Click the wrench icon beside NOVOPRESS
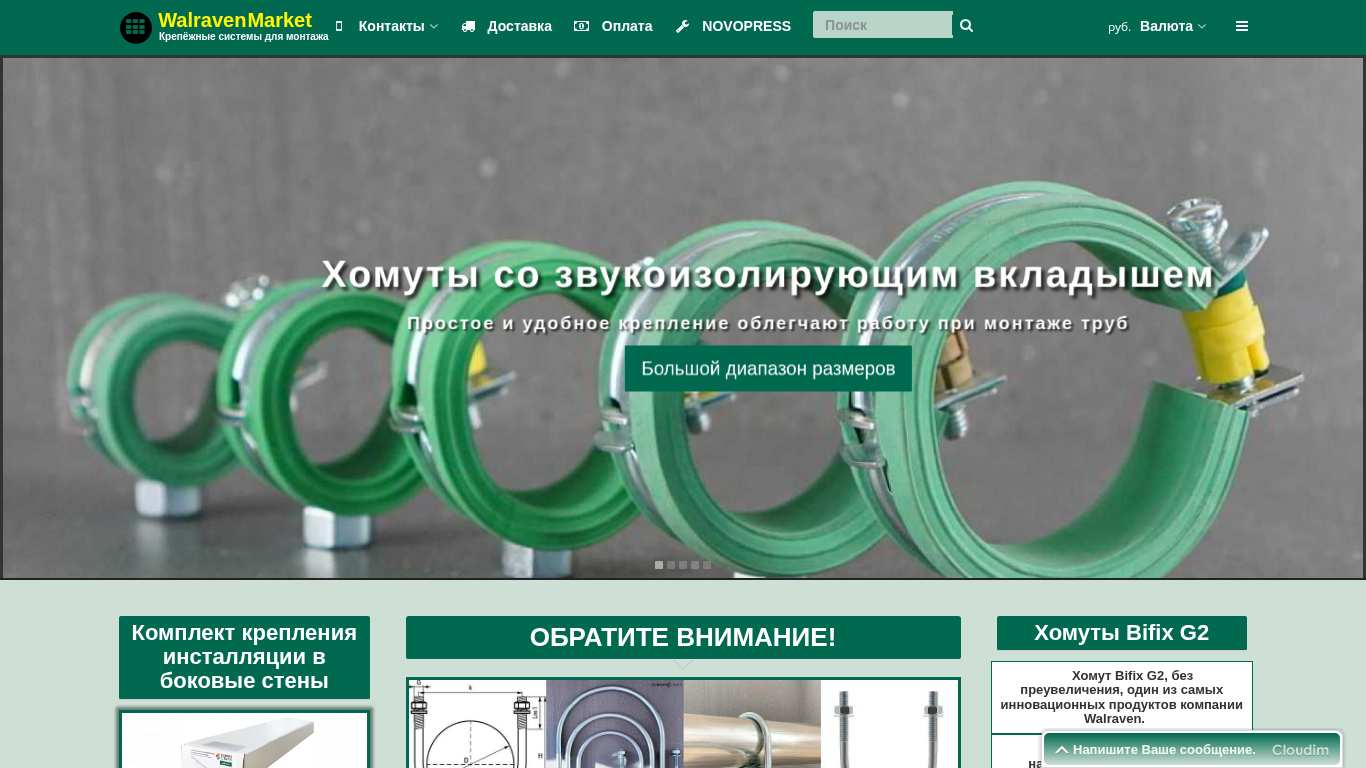This screenshot has width=1366, height=768. 683,26
